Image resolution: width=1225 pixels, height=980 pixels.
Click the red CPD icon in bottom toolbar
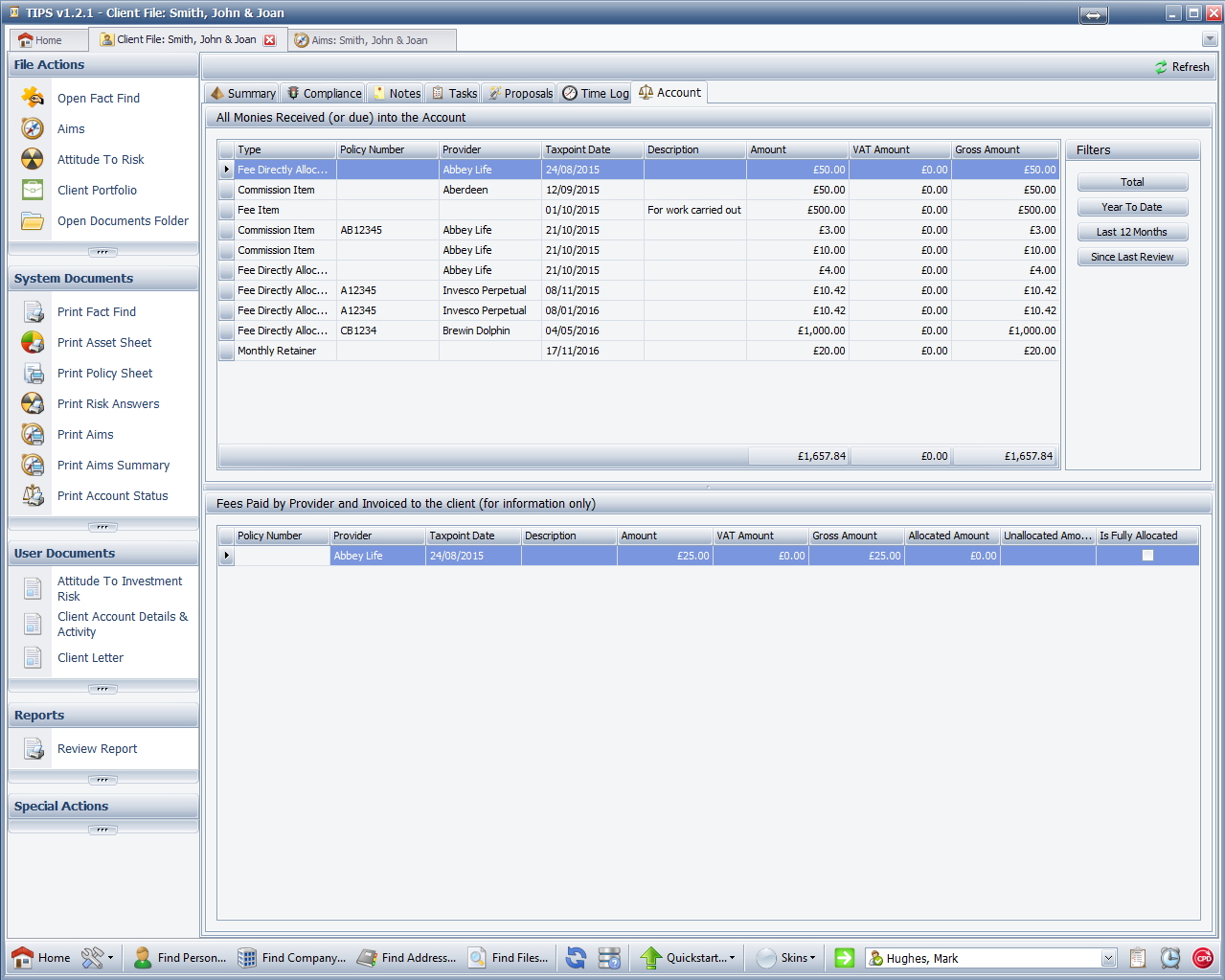1203,958
